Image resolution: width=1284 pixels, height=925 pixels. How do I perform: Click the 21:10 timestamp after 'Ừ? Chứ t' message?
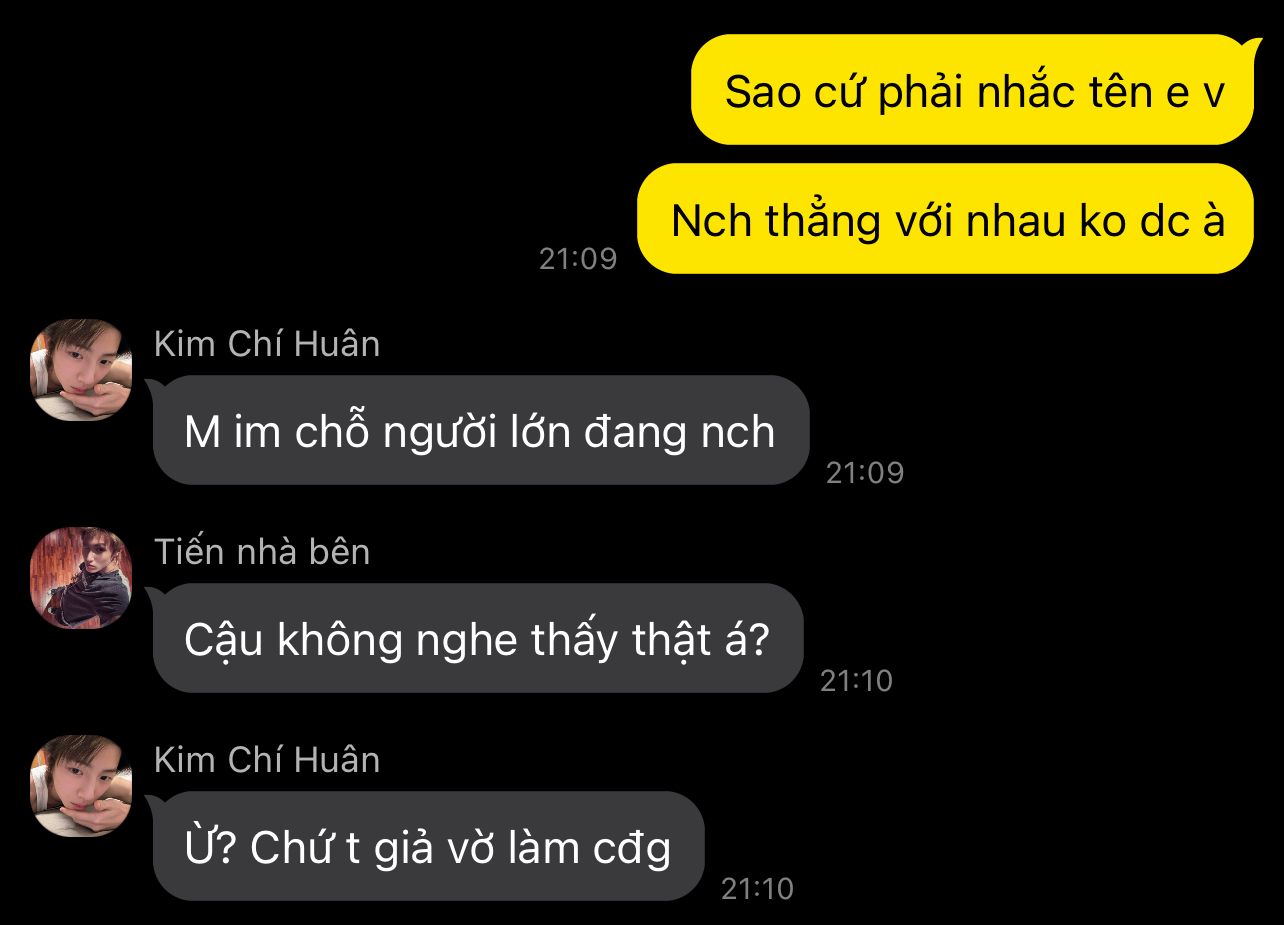click(x=758, y=889)
